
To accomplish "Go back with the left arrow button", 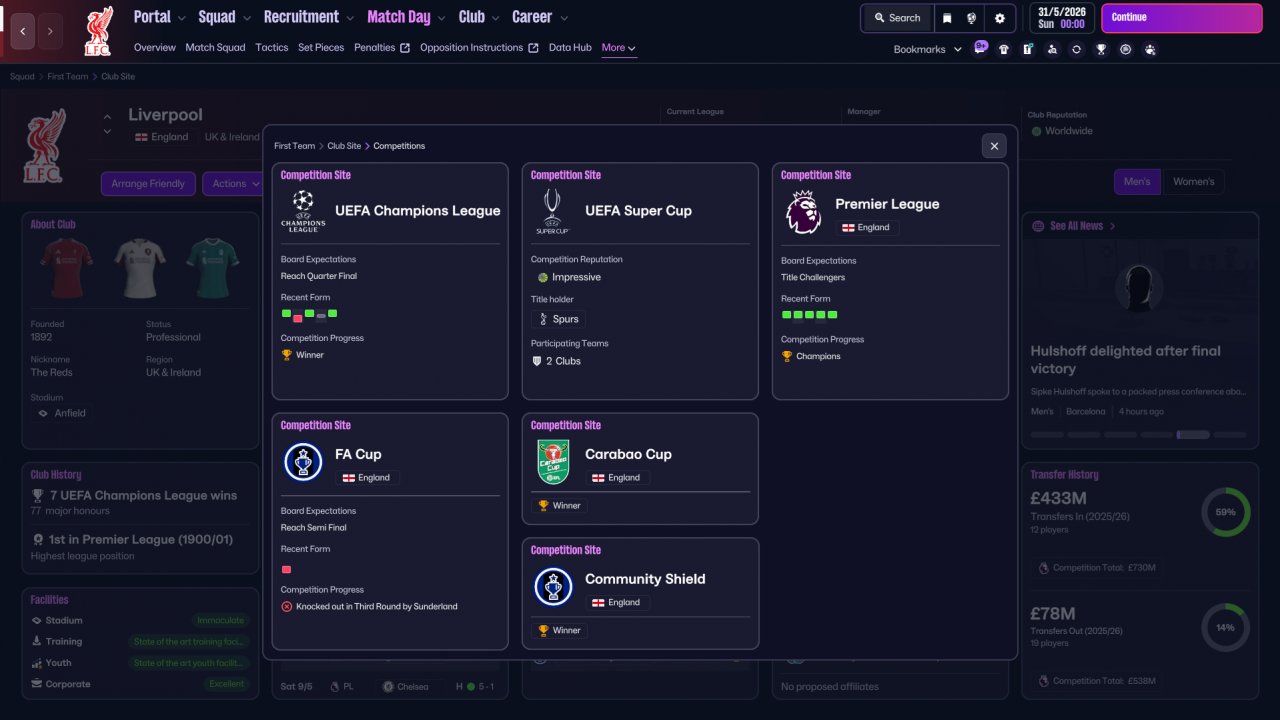I will (x=23, y=31).
